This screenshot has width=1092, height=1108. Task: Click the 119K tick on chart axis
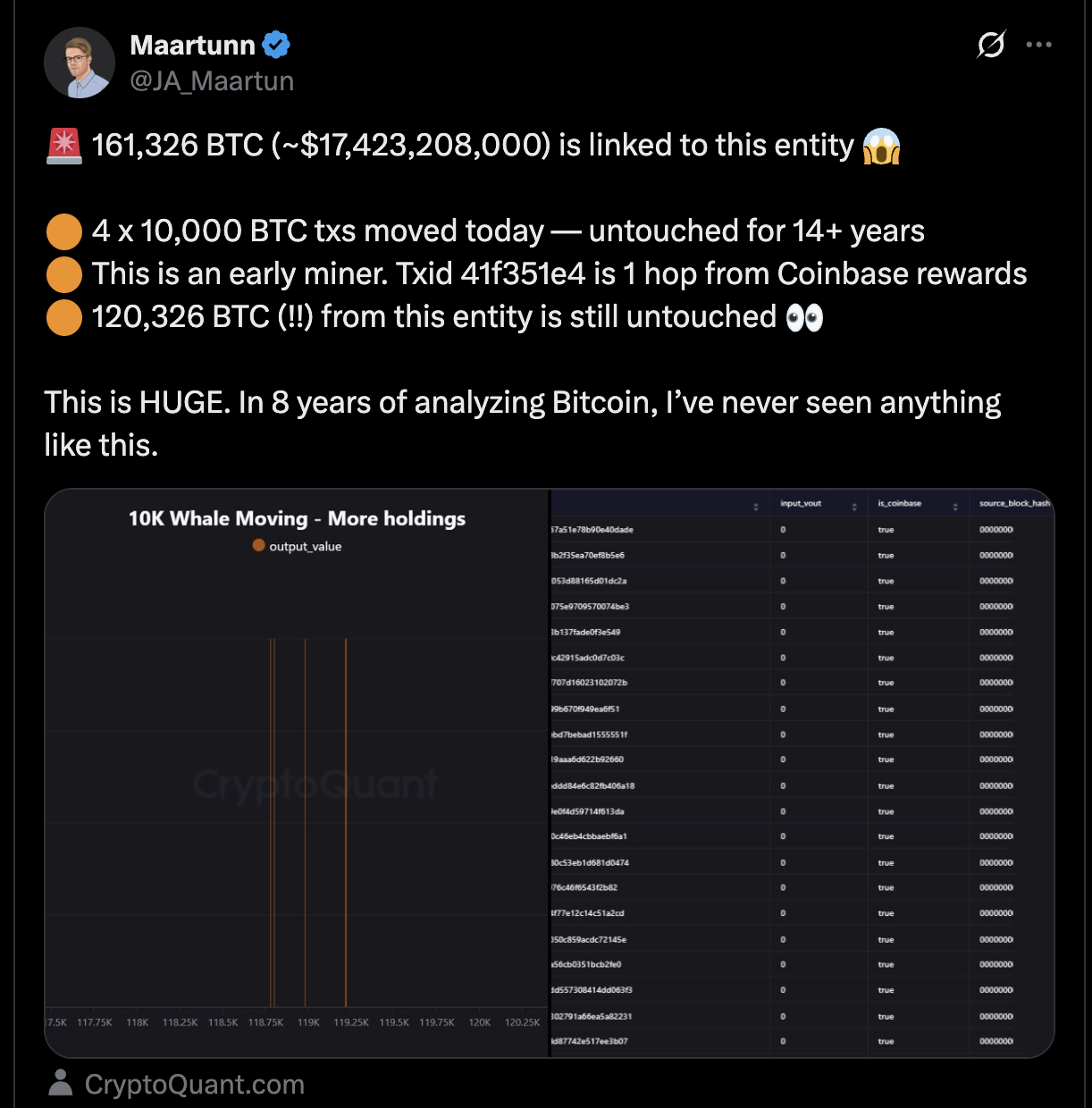(308, 1022)
